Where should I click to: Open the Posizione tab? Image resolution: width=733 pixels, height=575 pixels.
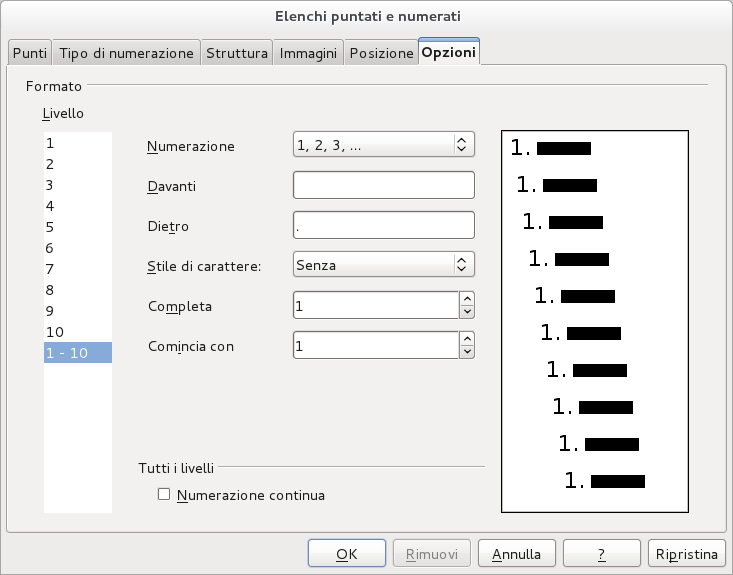(x=381, y=53)
